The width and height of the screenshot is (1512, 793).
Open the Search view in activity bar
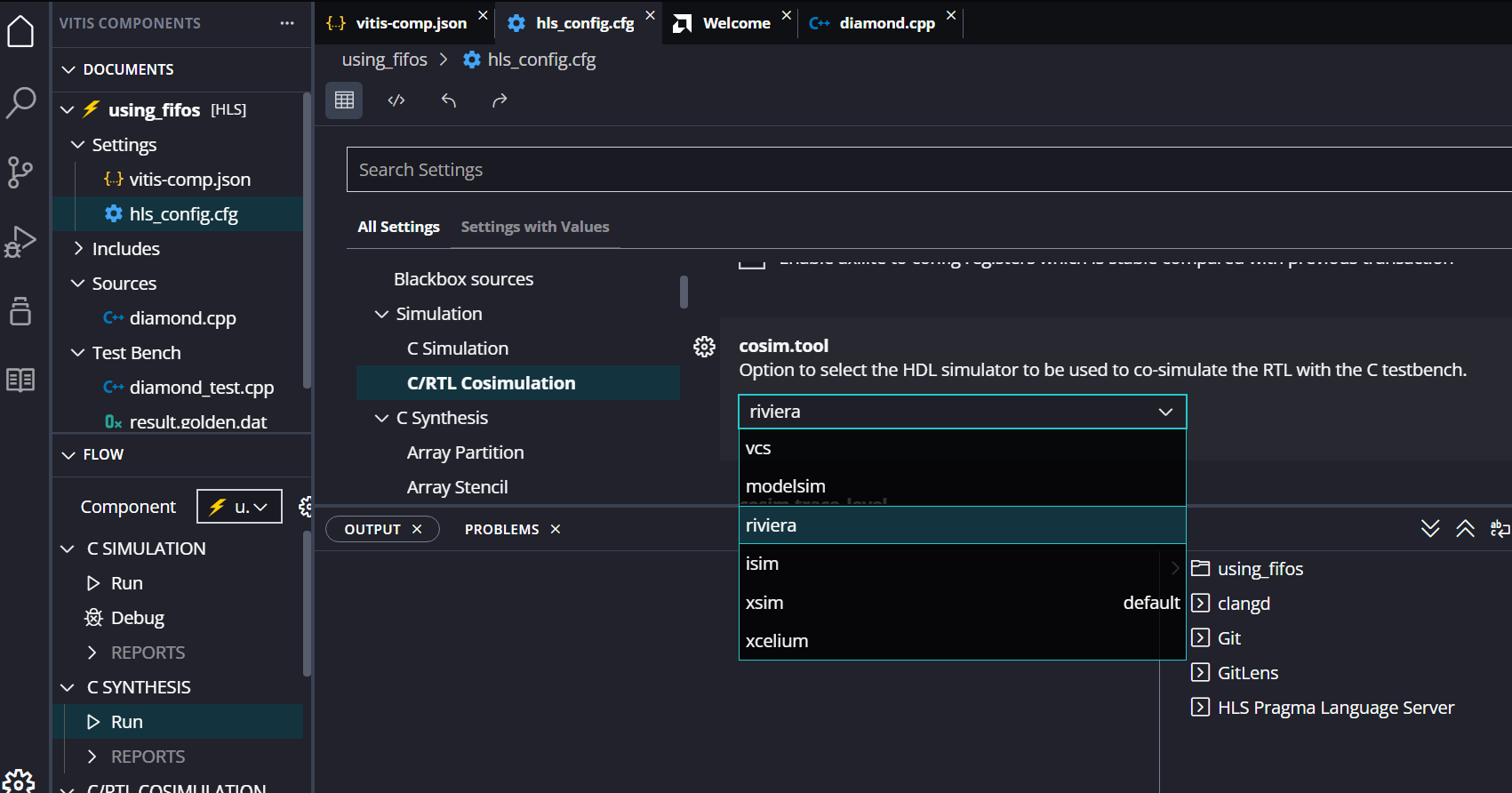coord(20,102)
